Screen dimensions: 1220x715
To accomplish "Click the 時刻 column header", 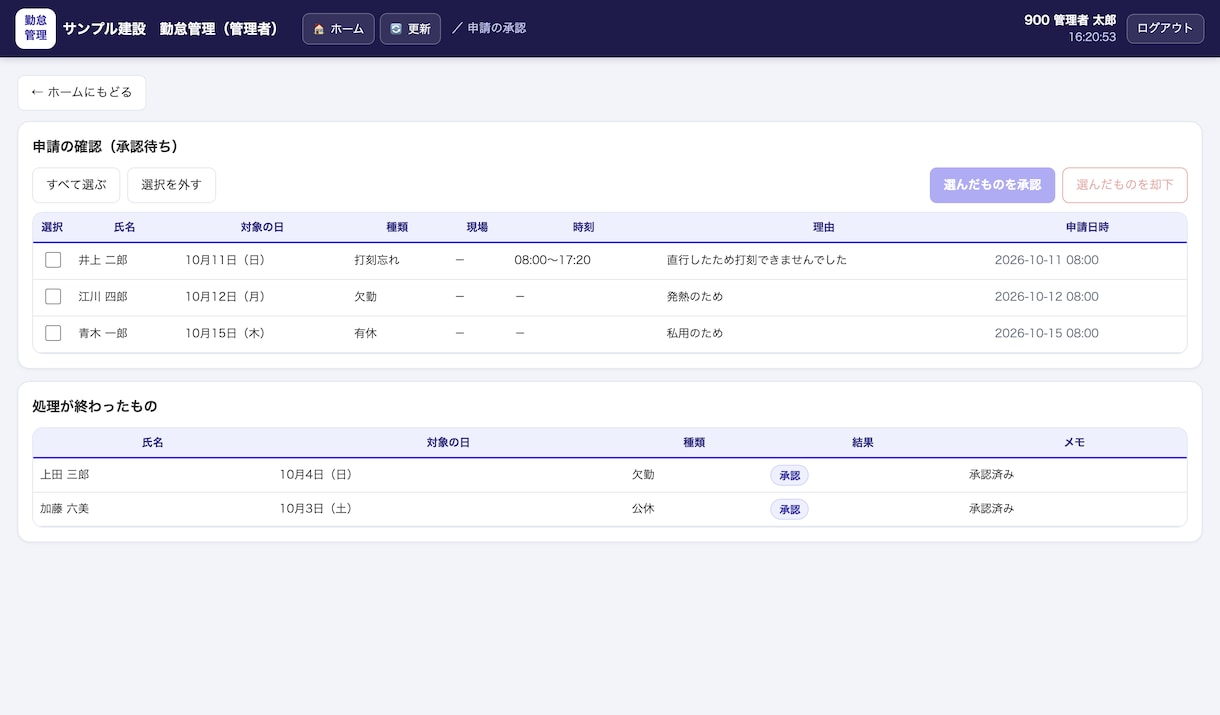I will 583,227.
